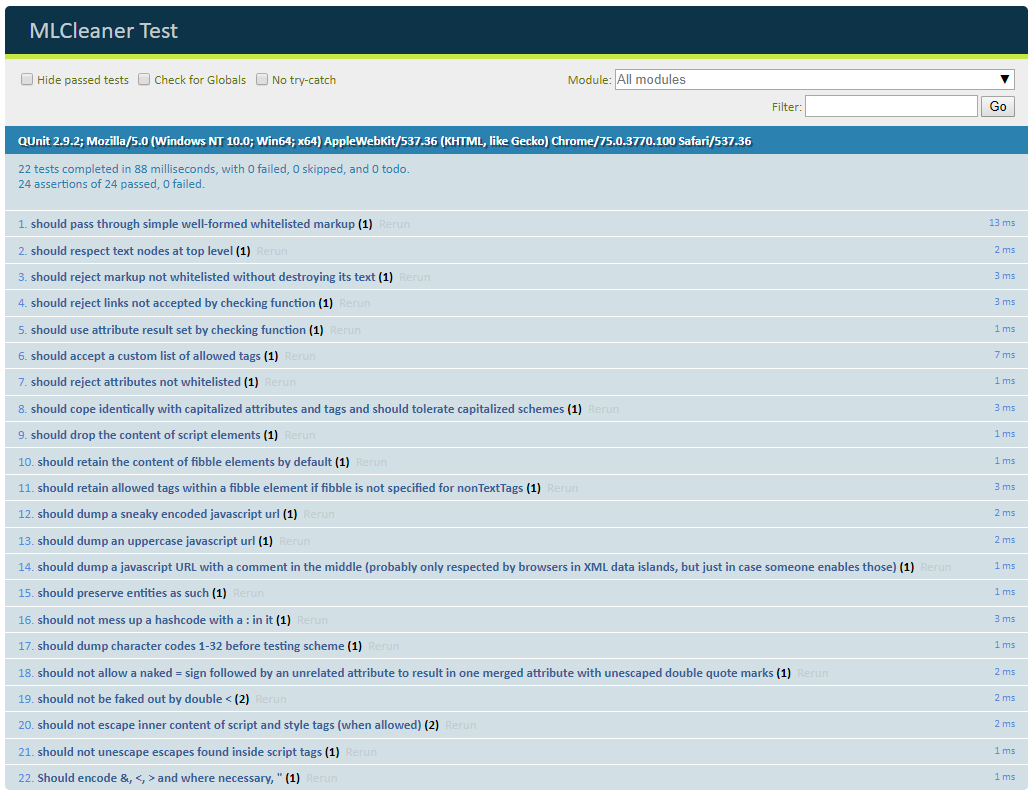Screen dimensions: 1033x798
Task: Click the 24 assertions passed summary line
Action: pos(111,184)
